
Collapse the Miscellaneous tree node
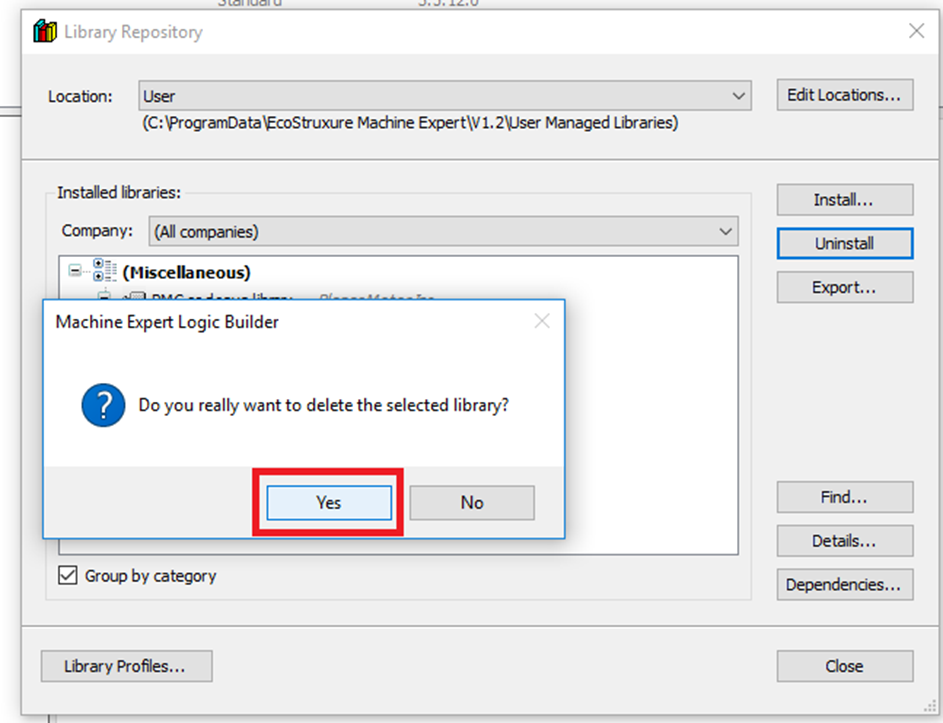pos(75,271)
